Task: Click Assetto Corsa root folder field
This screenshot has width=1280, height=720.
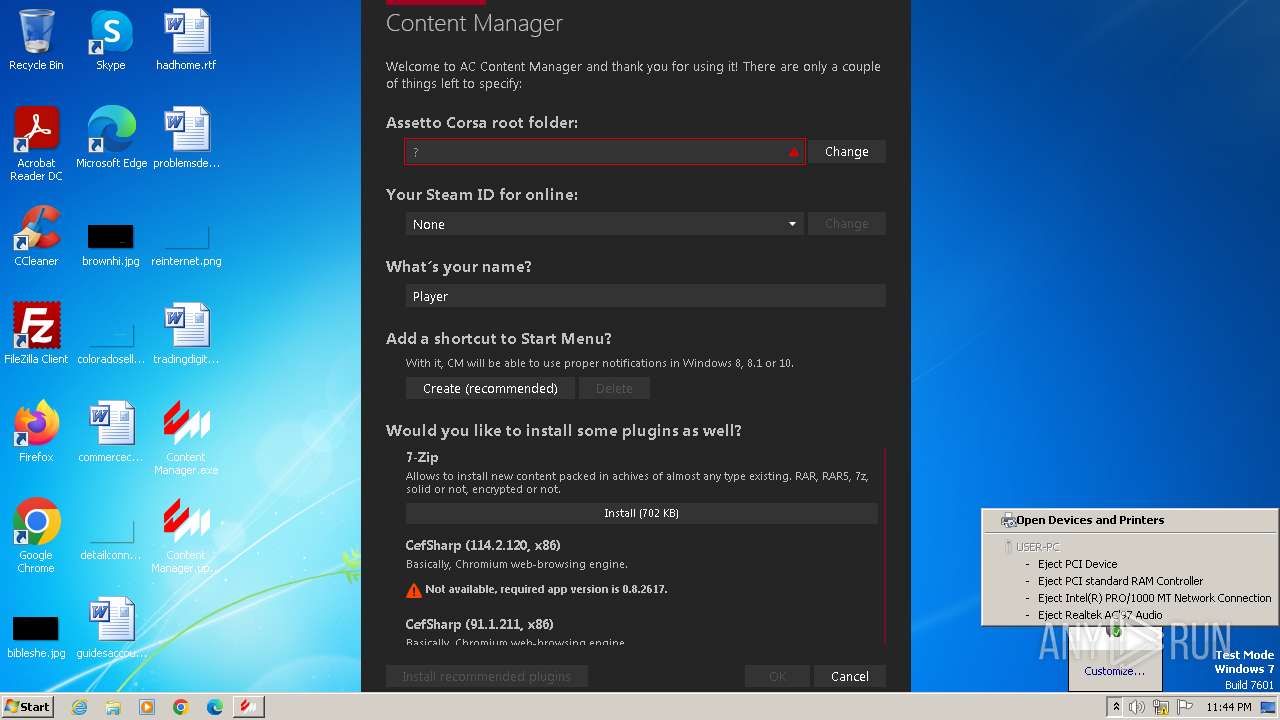Action: [604, 152]
